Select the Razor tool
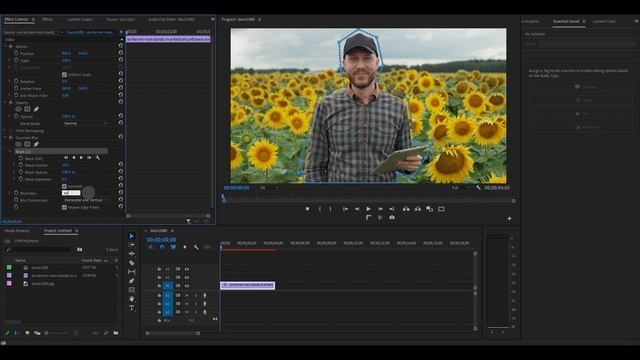Screen dimensions: 640x360 [131, 263]
